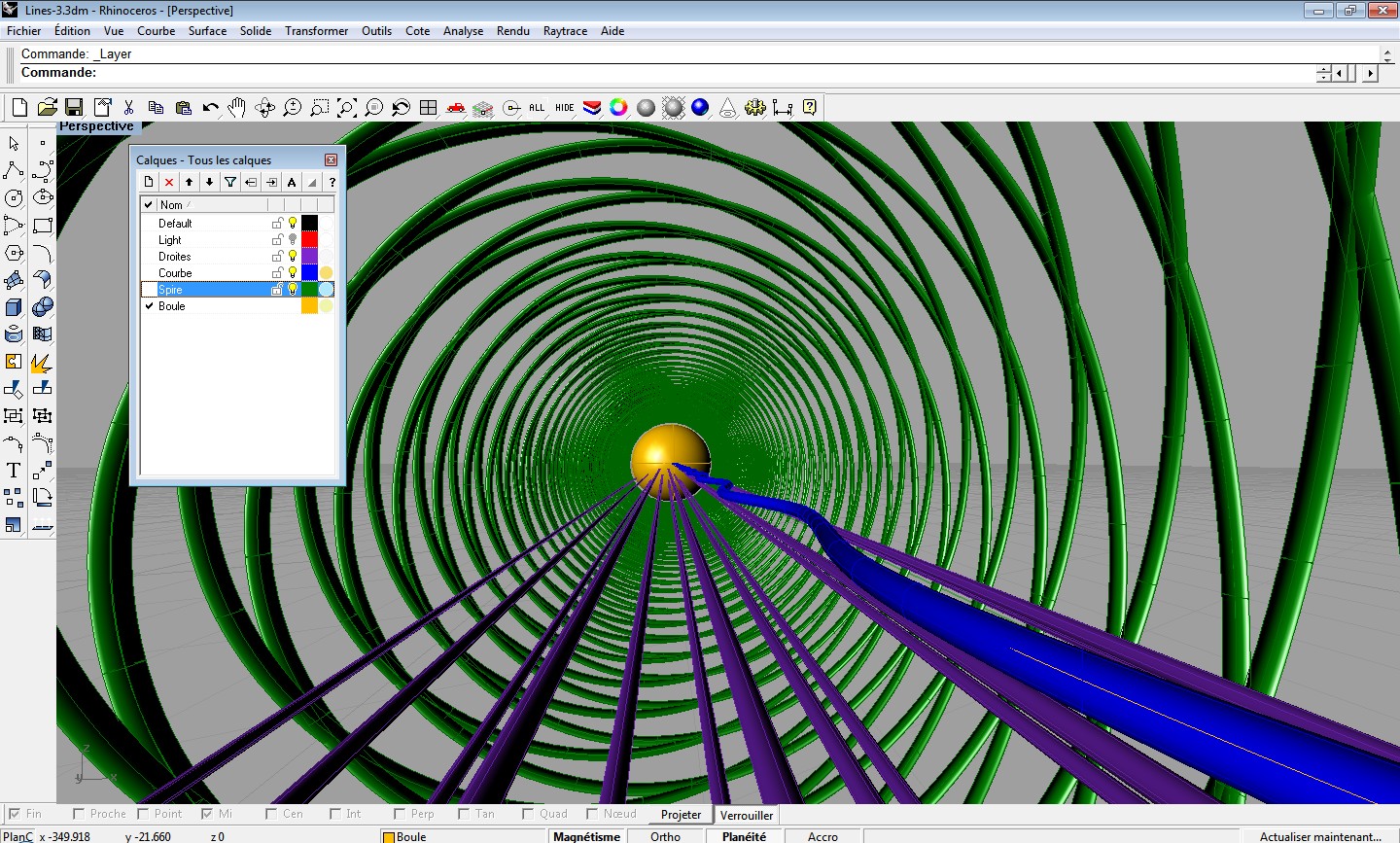Open the Transformer menu
Screen dimensions: 1400x843
[317, 31]
